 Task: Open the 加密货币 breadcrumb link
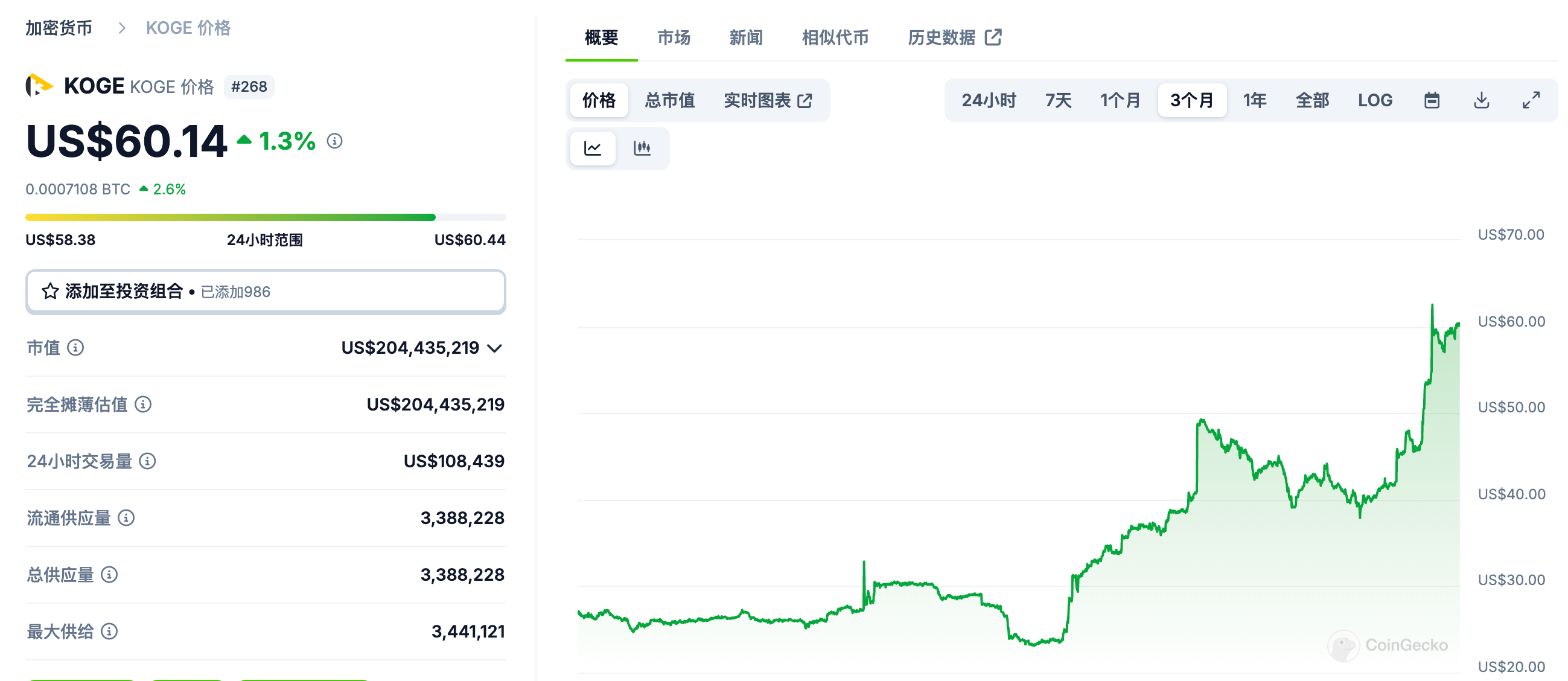pyautogui.click(x=58, y=27)
